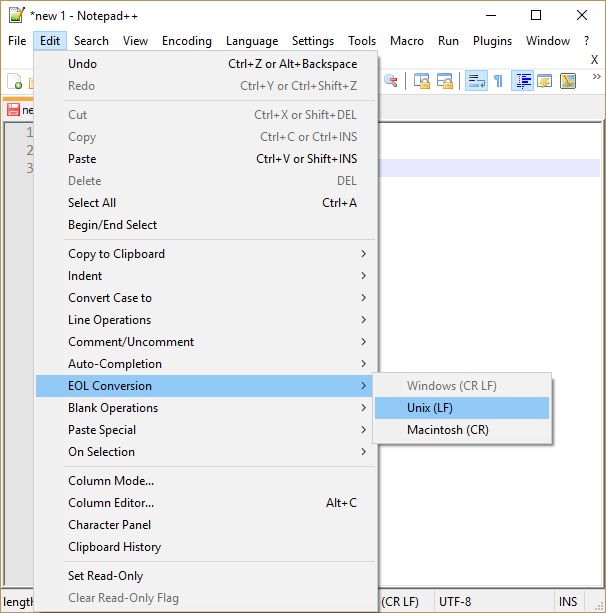Screen dimensions: 606x613
Task: Open Column Editor... from menu
Action: pos(206,503)
